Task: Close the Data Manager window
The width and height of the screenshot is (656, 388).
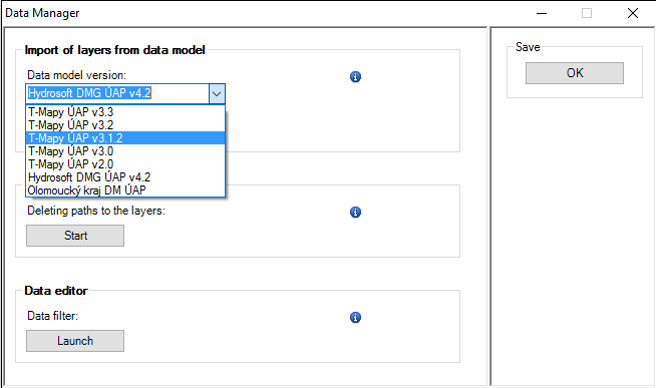Action: [x=633, y=13]
